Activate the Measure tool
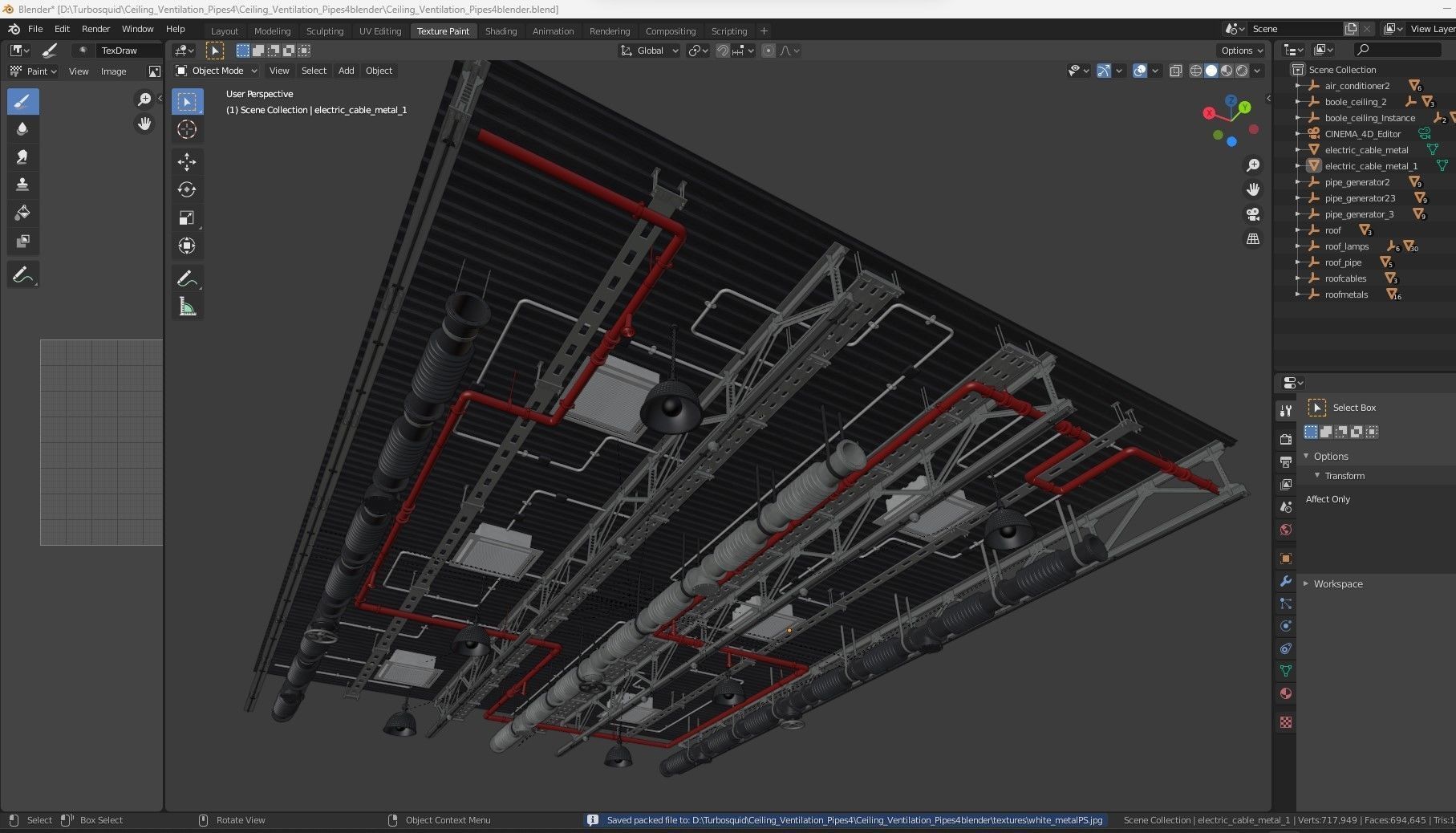Image resolution: width=1456 pixels, height=833 pixels. pos(187,307)
